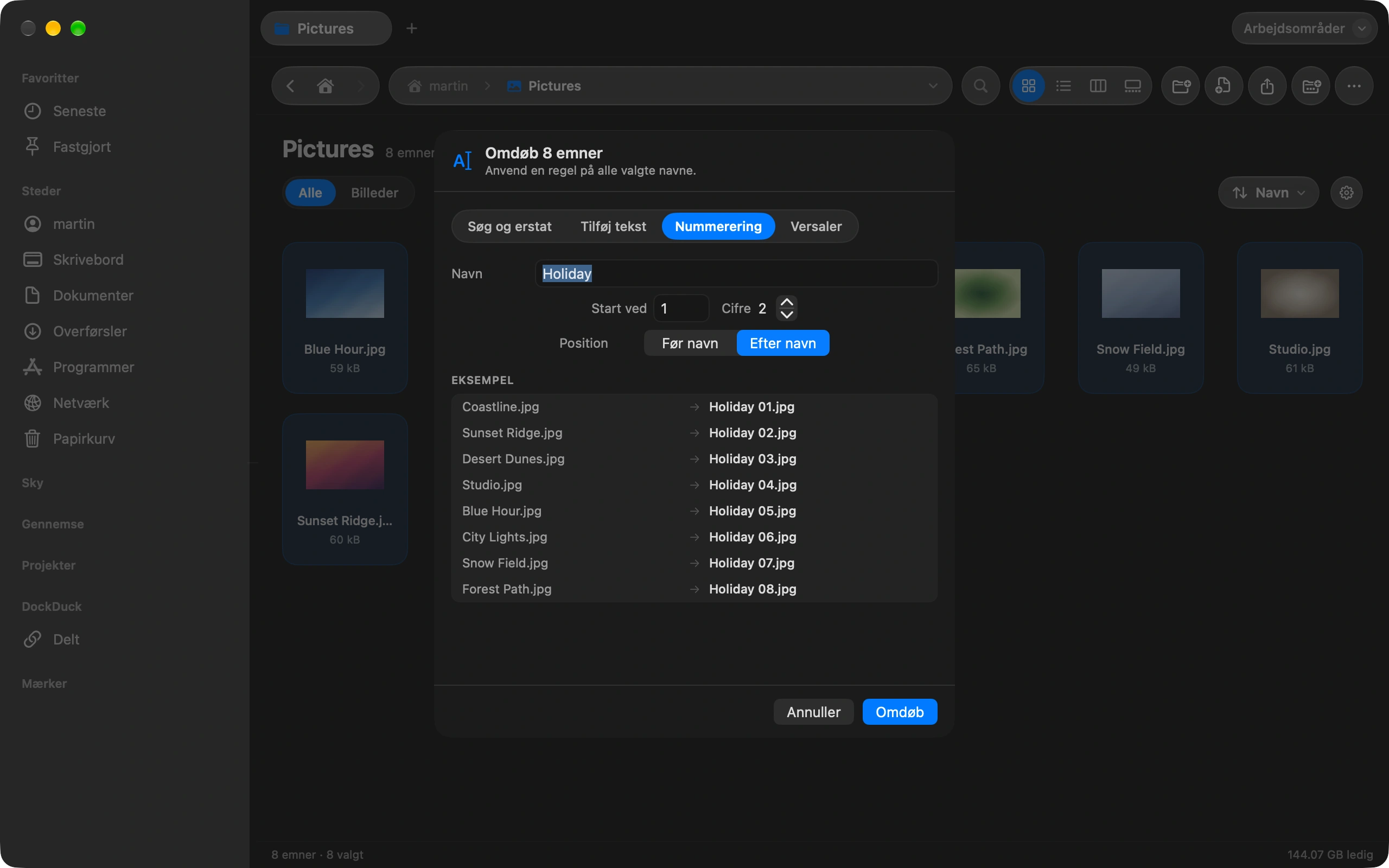The height and width of the screenshot is (868, 1389).
Task: Select Før navn position option
Action: pyautogui.click(x=690, y=343)
